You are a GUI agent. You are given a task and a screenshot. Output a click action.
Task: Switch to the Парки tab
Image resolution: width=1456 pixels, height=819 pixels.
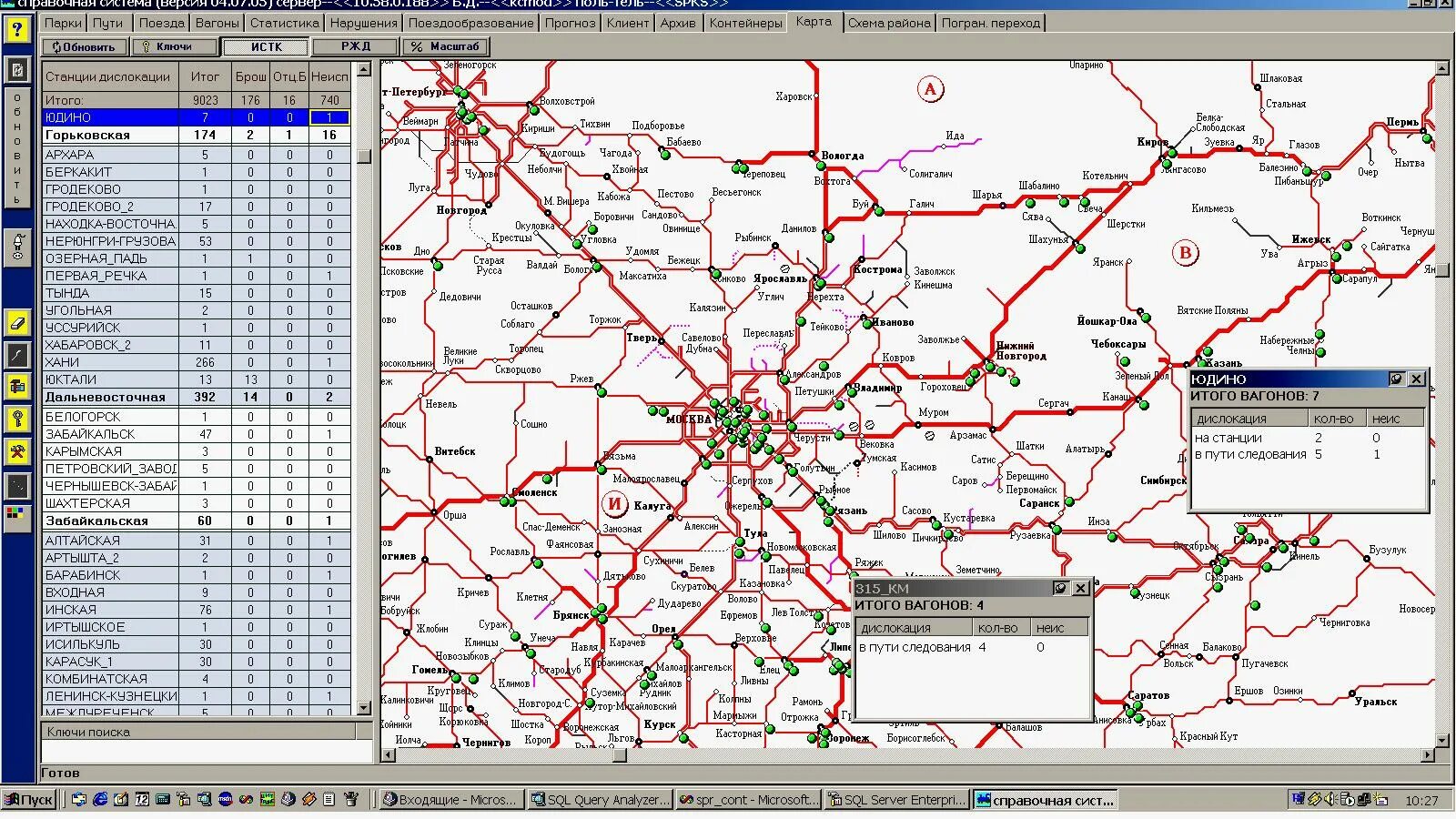click(63, 23)
